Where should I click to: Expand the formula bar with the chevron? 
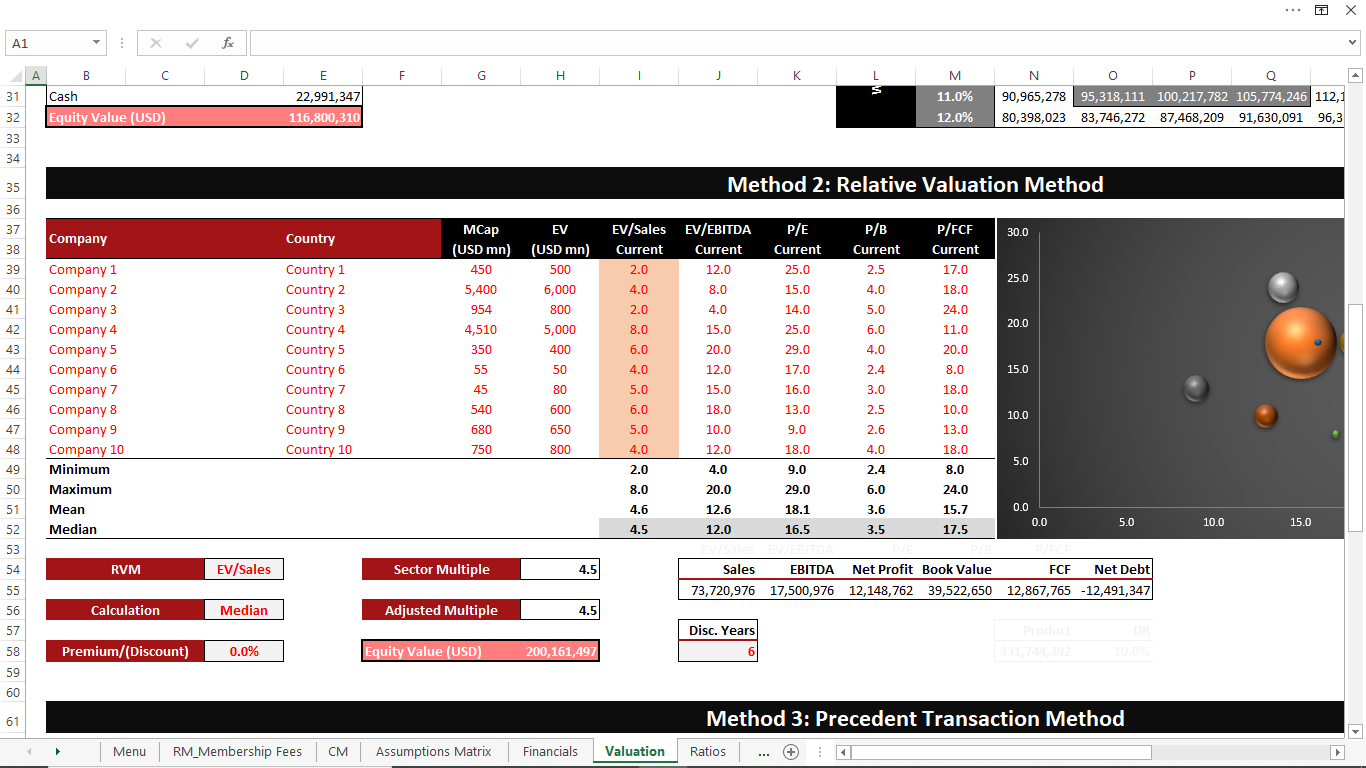point(1353,43)
